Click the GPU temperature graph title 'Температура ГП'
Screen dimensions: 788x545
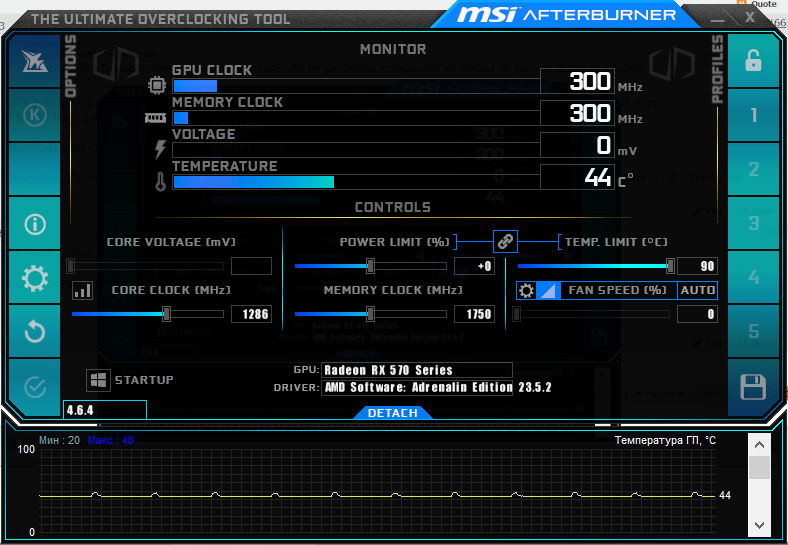[665, 440]
